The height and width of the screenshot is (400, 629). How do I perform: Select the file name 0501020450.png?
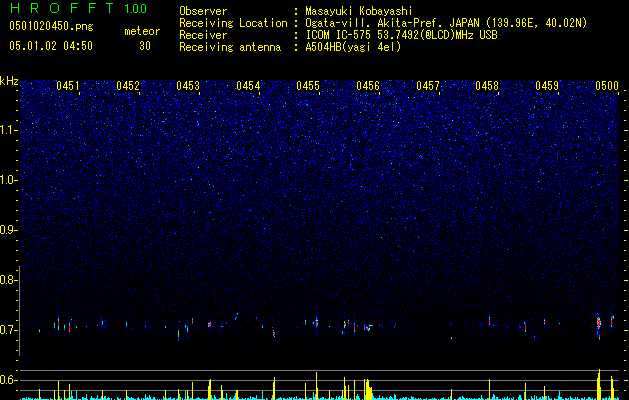click(51, 27)
